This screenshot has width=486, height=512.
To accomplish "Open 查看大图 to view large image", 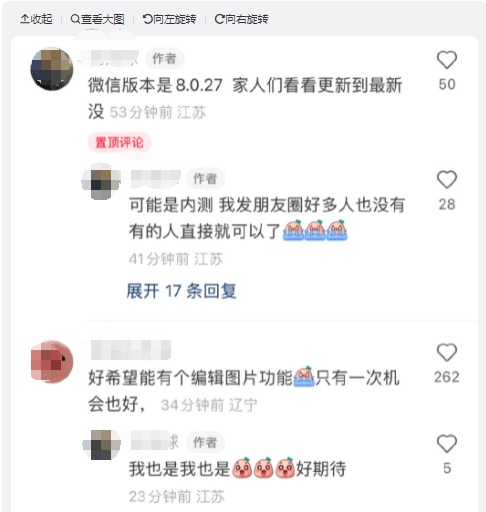I will (x=97, y=19).
